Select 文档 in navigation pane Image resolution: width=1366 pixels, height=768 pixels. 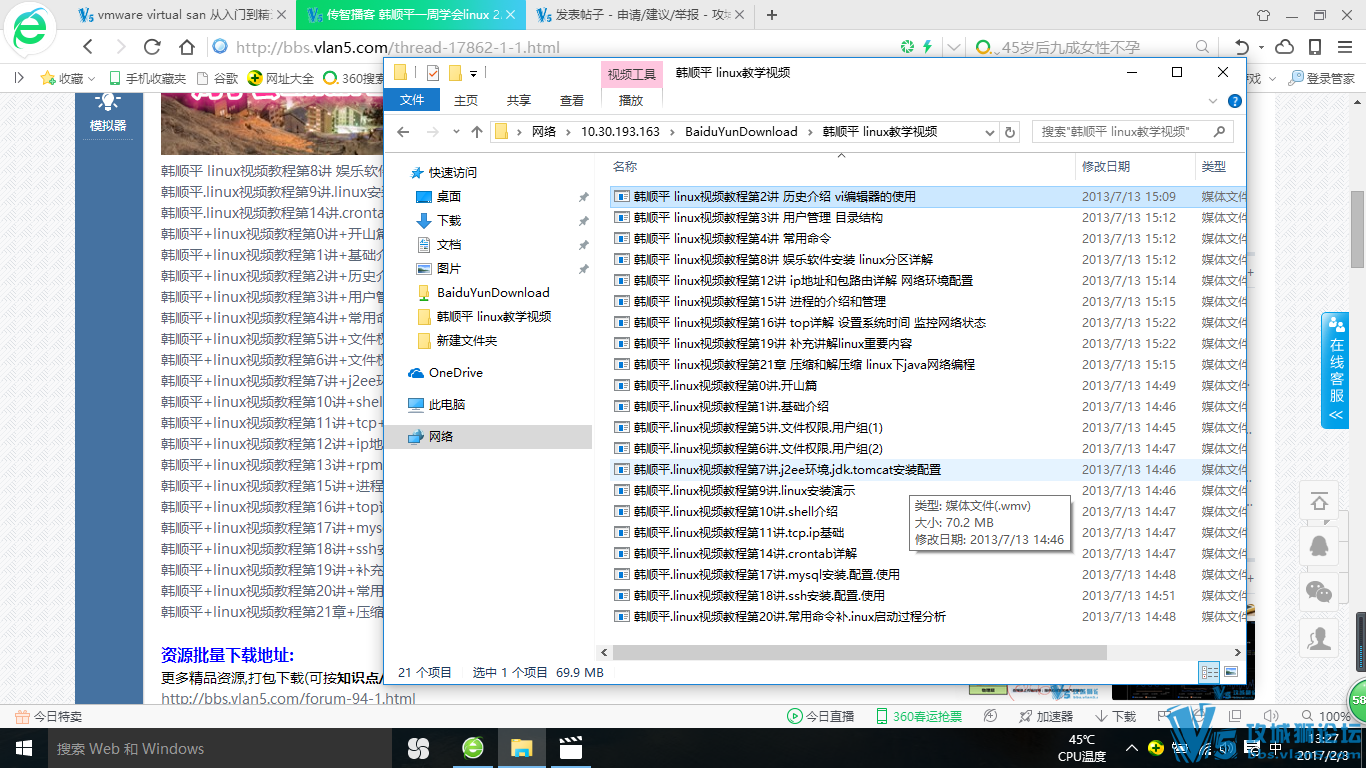[x=449, y=244]
